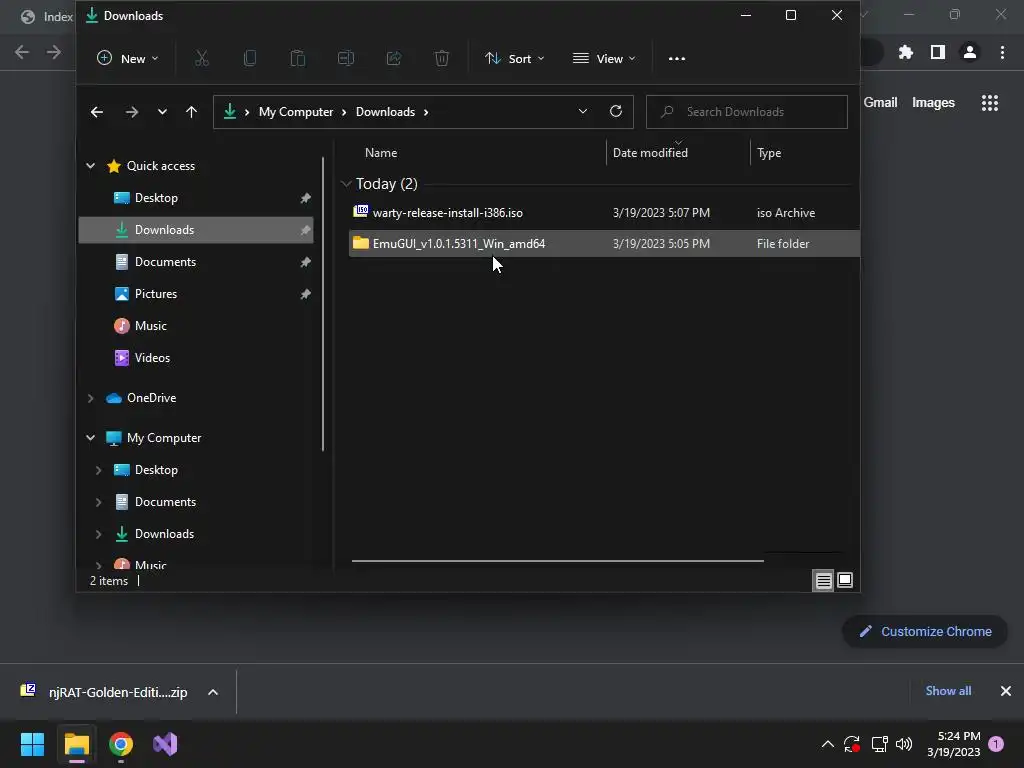1024x768 pixels.
Task: Click the Paste clipboard icon
Action: 298,59
